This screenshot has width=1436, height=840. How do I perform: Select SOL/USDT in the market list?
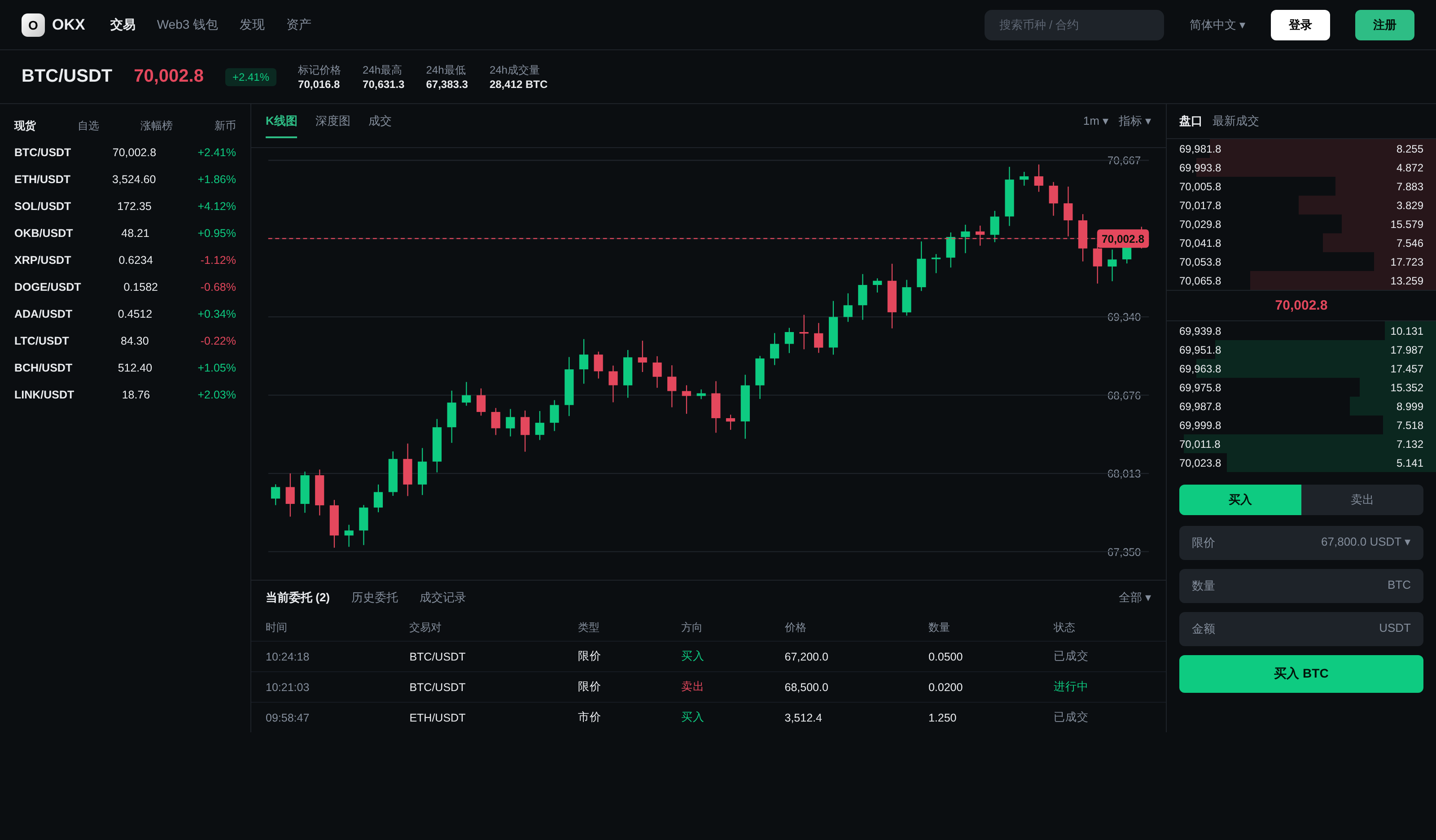pos(125,206)
